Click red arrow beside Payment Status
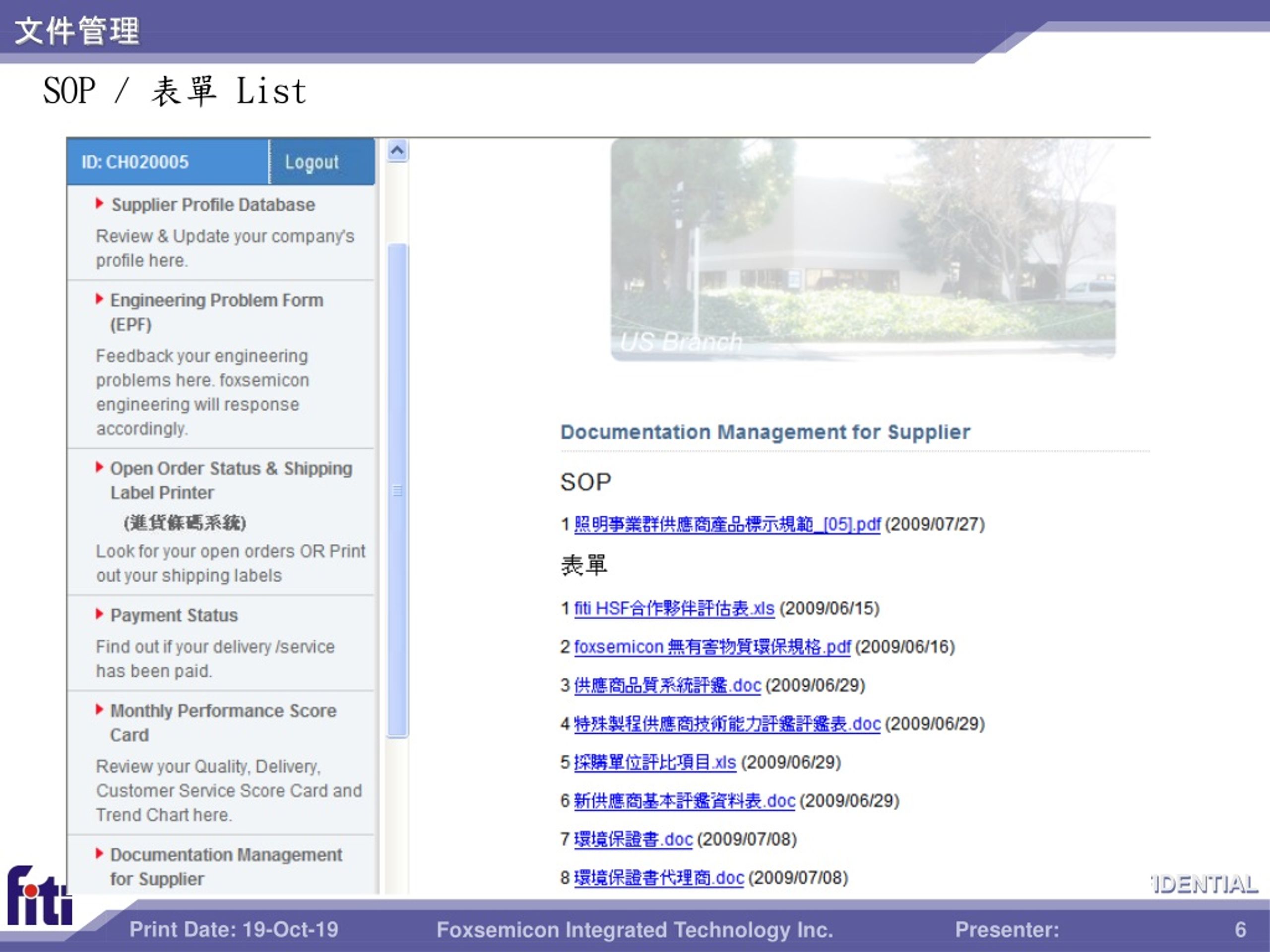The width and height of the screenshot is (1270, 952). (x=100, y=613)
